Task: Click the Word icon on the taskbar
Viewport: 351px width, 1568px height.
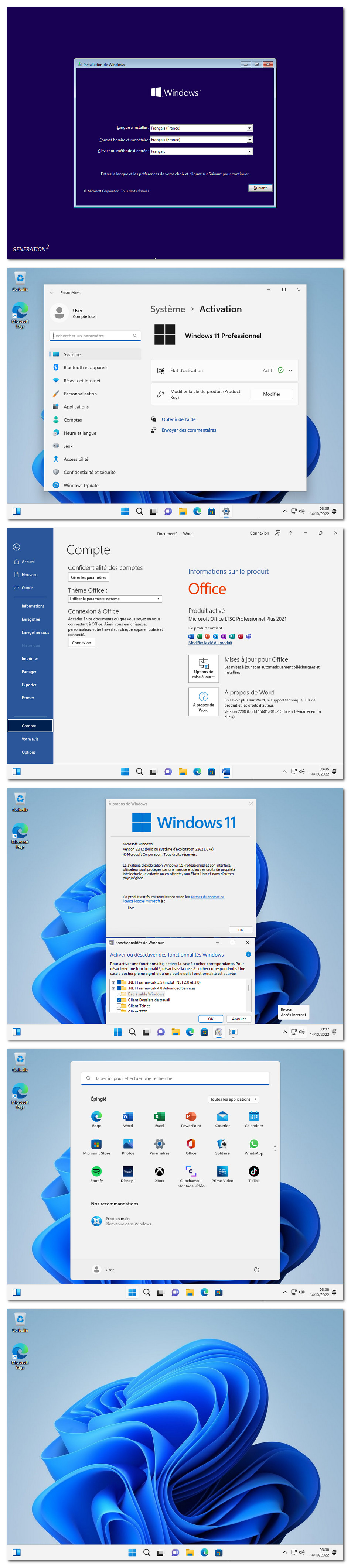Action: pyautogui.click(x=225, y=772)
